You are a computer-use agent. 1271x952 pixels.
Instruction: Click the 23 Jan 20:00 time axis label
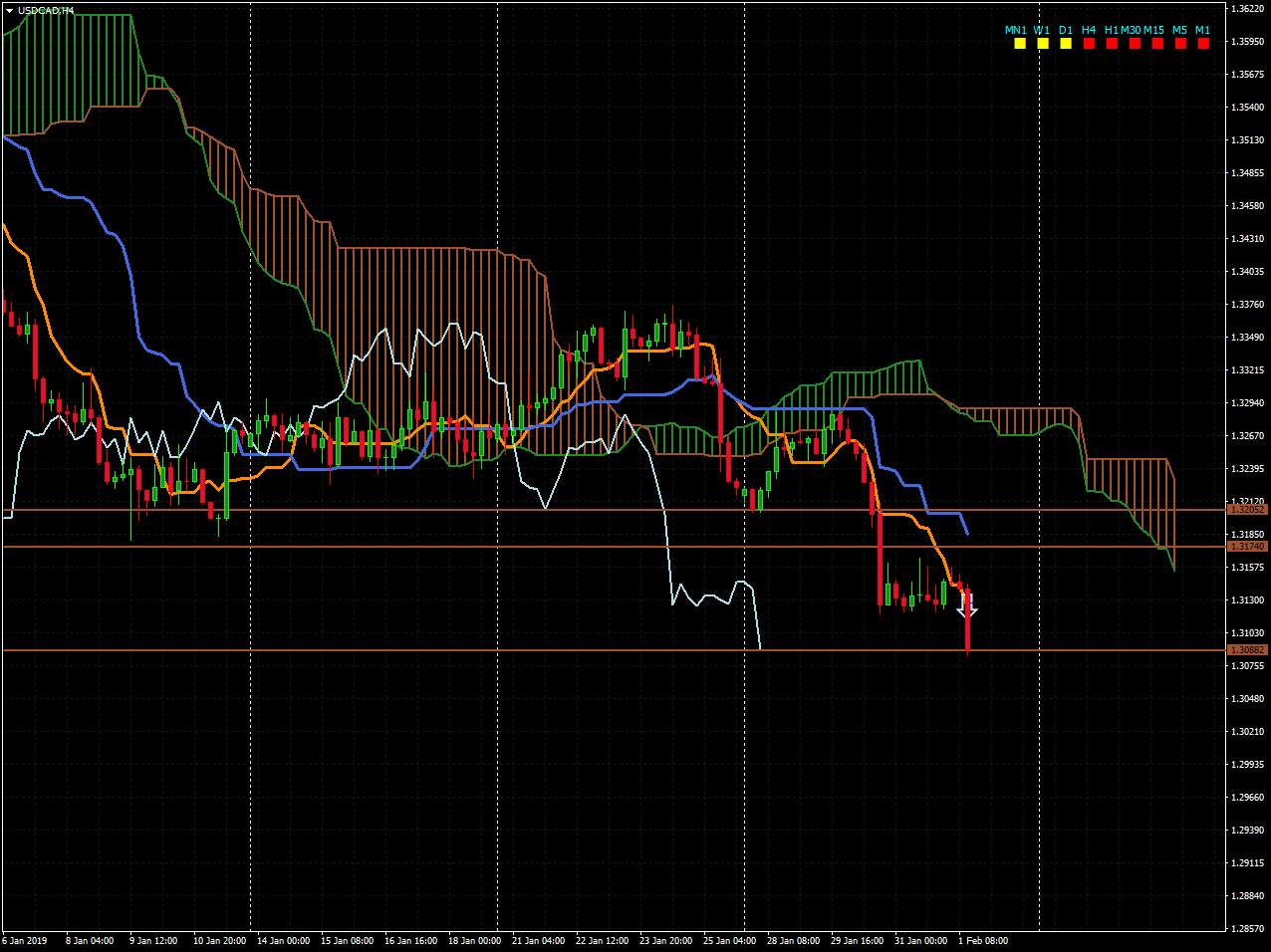pyautogui.click(x=665, y=941)
